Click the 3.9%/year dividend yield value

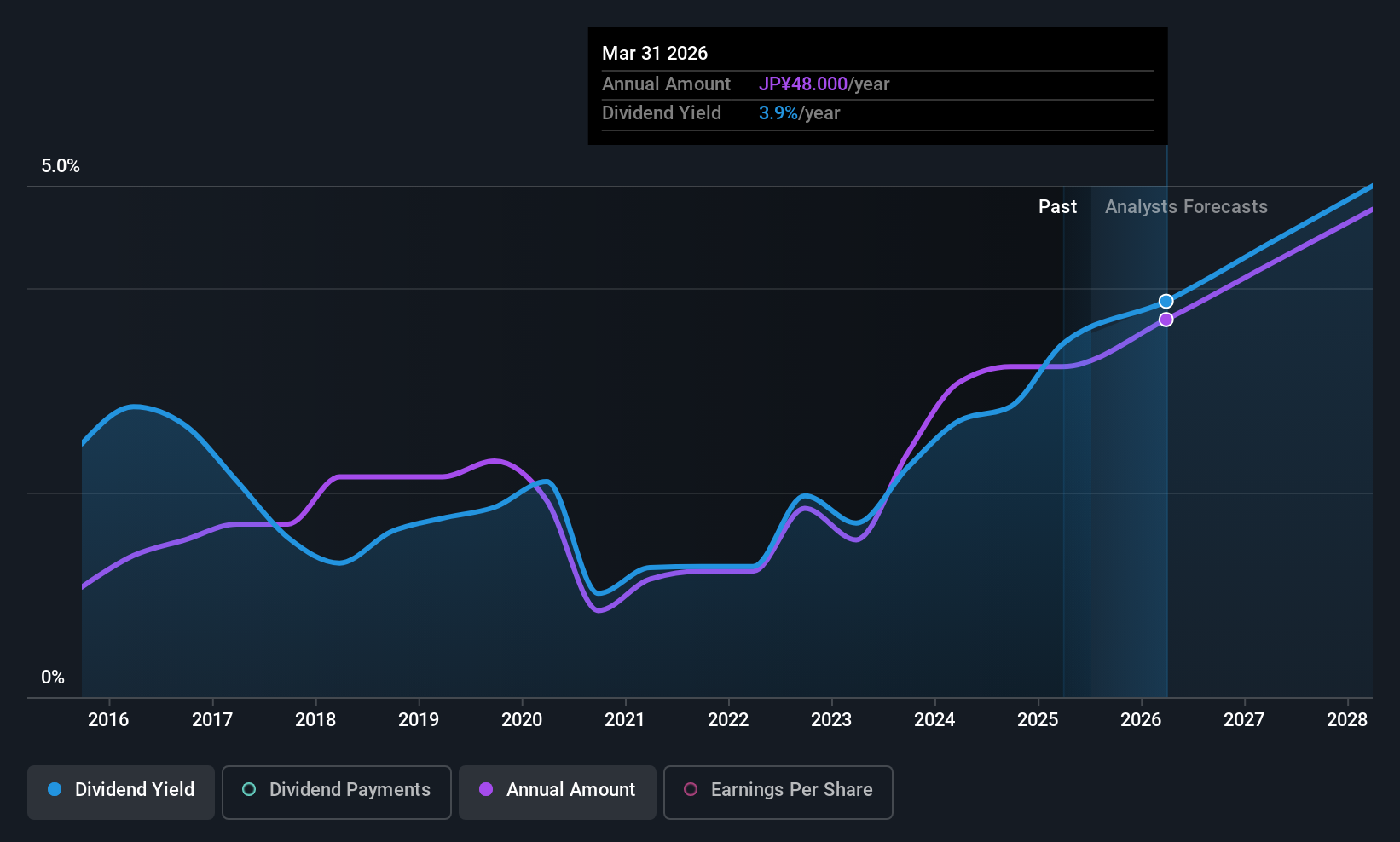tap(799, 113)
